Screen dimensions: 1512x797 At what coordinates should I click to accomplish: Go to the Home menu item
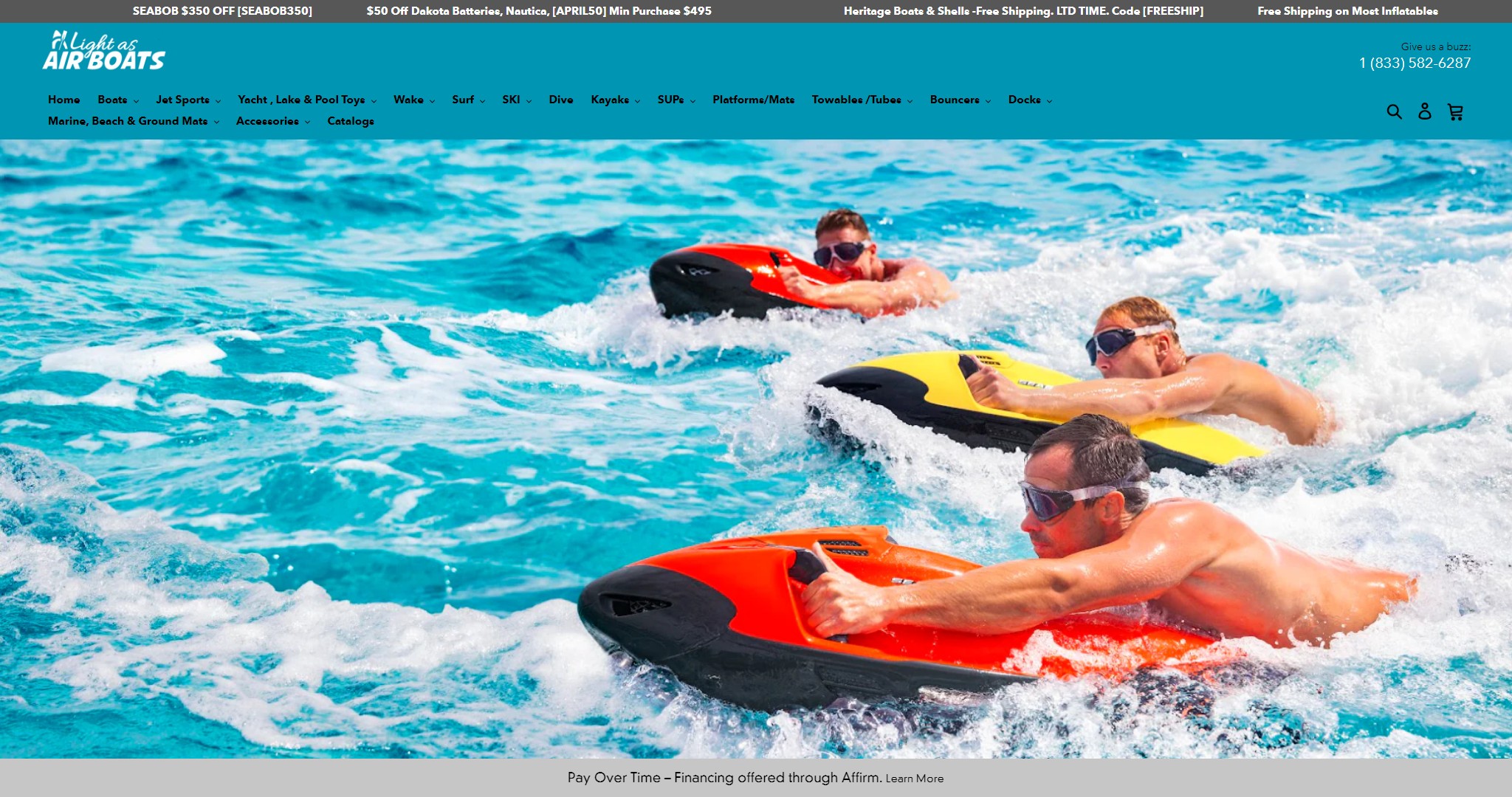(x=64, y=100)
